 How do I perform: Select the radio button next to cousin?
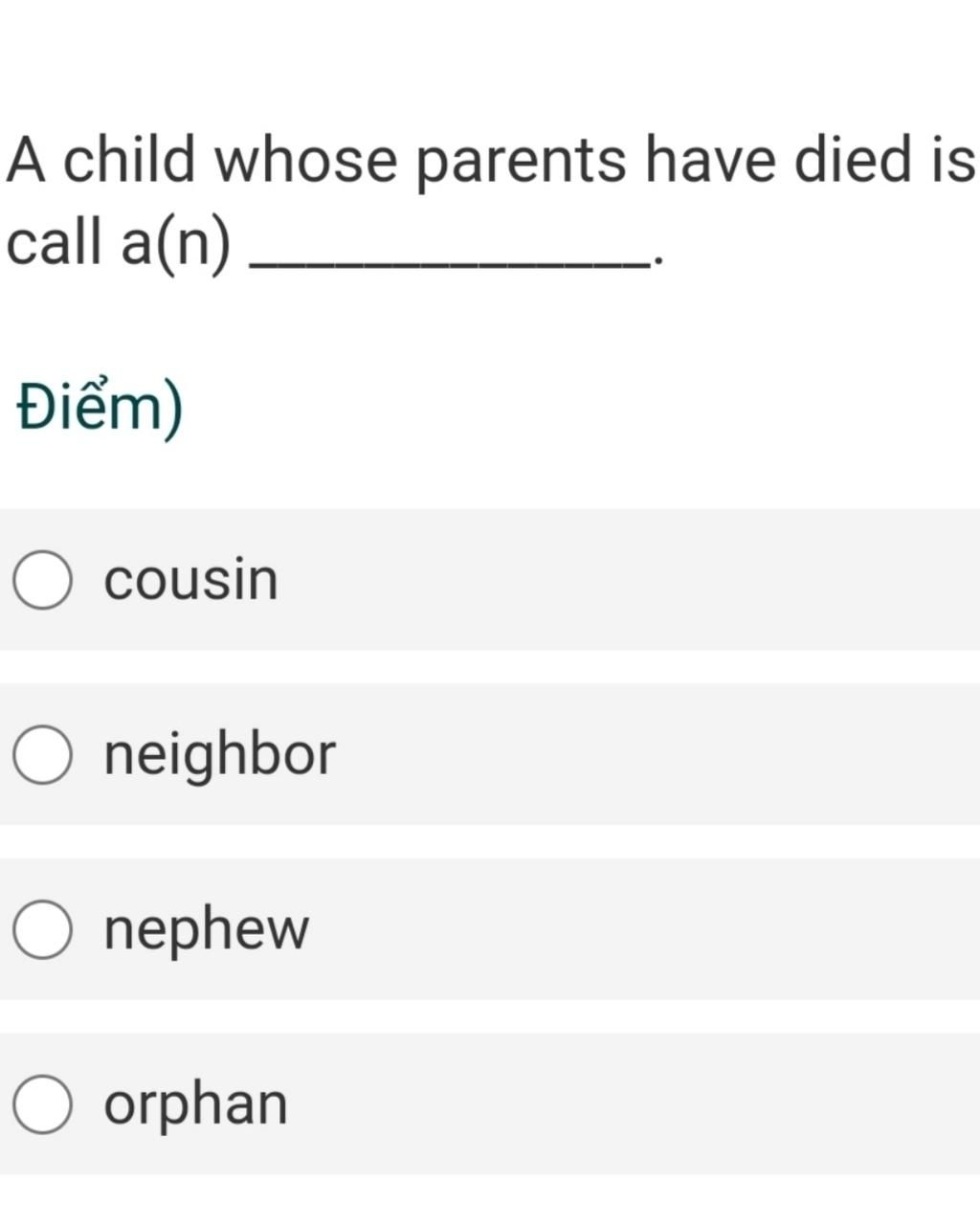tap(42, 580)
